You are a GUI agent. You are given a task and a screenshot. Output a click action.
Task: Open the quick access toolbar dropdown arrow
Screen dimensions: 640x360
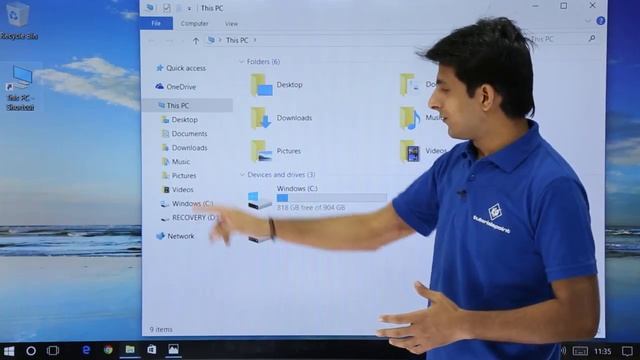[x=189, y=8]
